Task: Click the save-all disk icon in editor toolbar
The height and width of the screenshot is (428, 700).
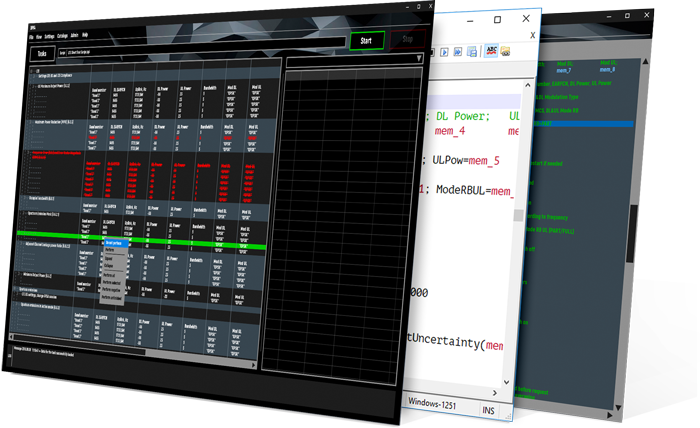Action: pyautogui.click(x=472, y=51)
